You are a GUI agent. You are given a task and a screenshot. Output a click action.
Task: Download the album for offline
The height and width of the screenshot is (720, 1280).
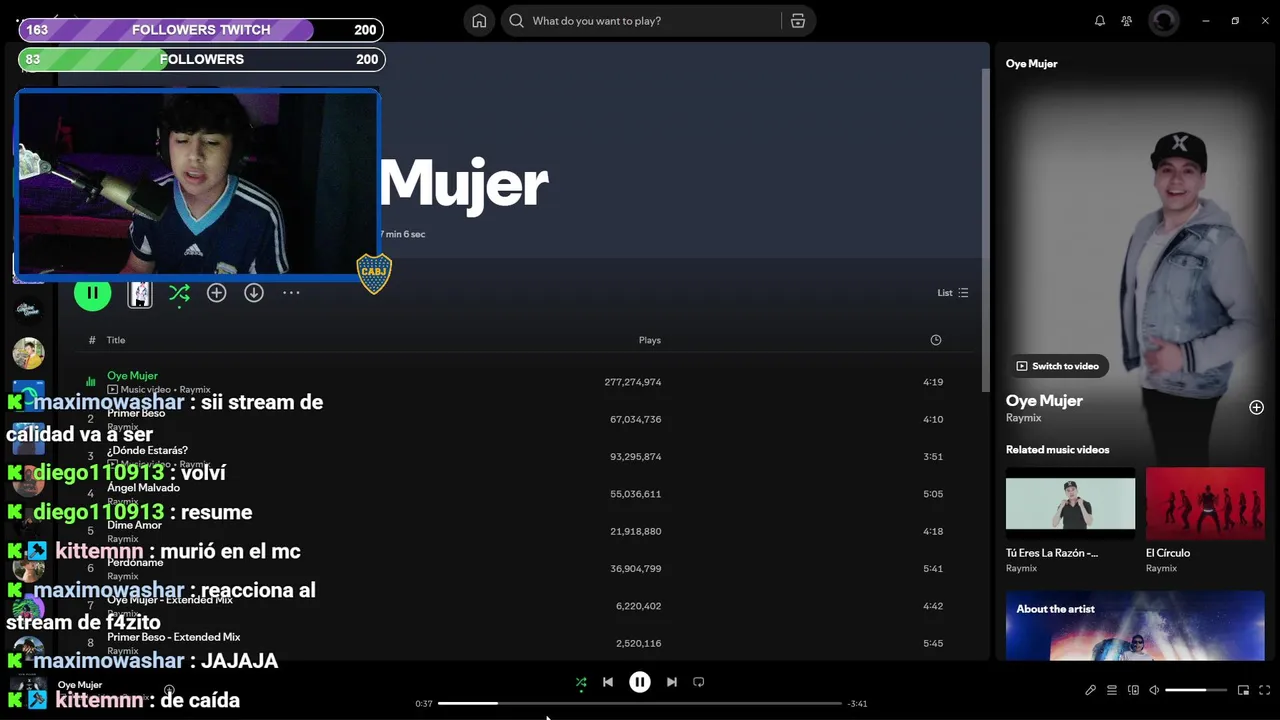(x=254, y=293)
